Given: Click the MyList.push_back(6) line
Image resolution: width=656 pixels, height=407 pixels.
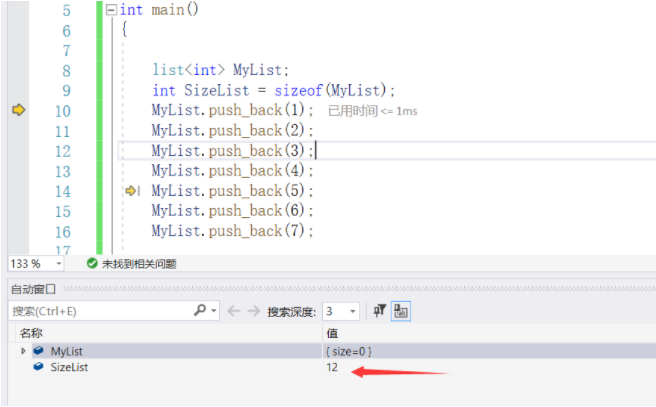Looking at the screenshot, I should click(x=233, y=210).
